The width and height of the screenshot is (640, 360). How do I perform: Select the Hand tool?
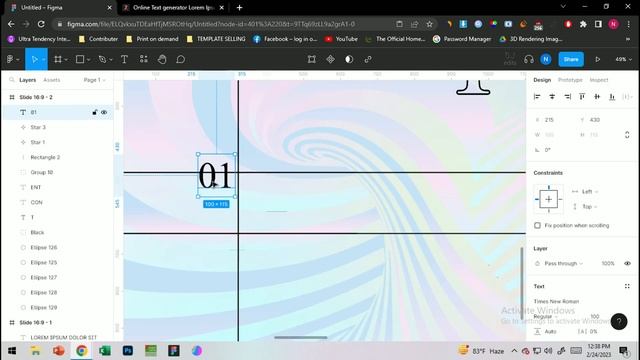coord(162,60)
